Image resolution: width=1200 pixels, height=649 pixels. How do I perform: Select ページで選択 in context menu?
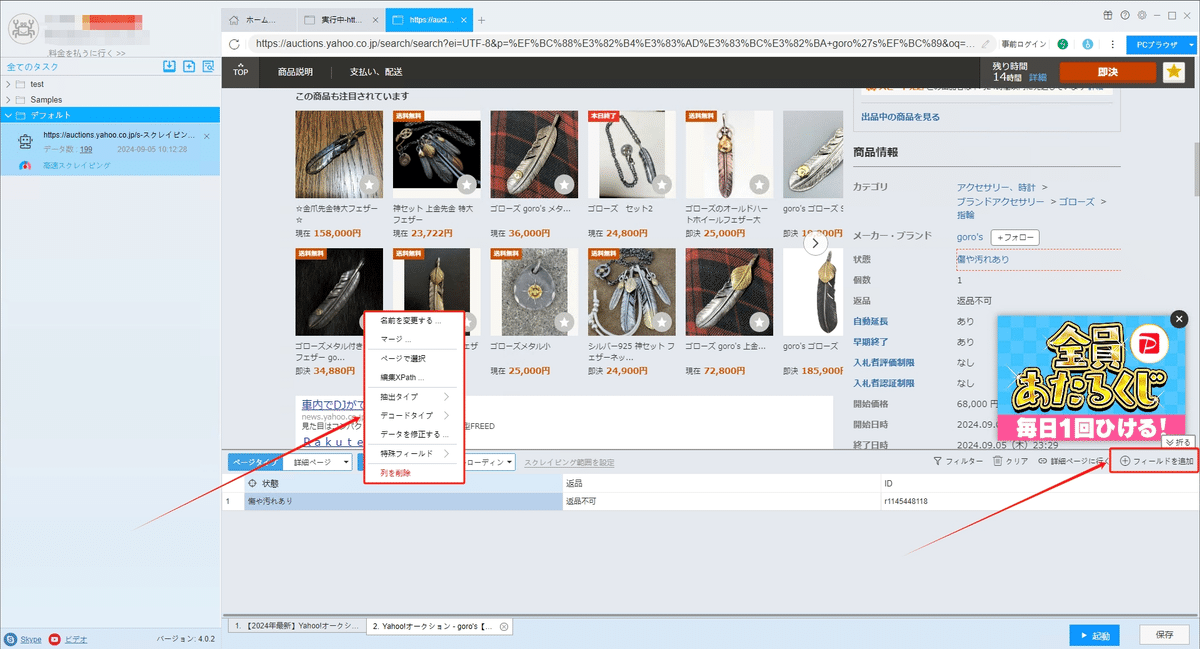coord(412,358)
